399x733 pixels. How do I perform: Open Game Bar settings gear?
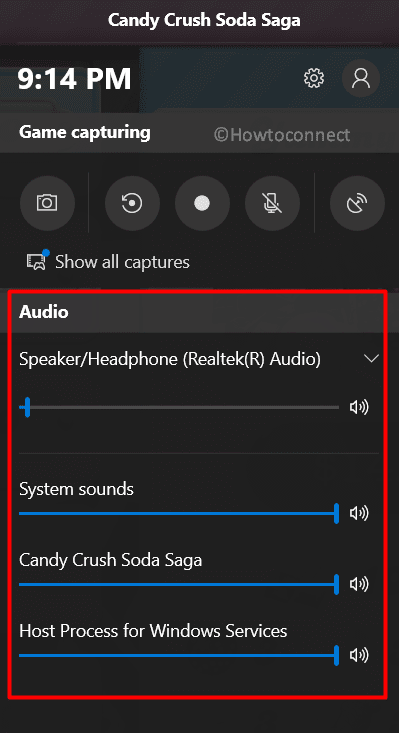(314, 78)
